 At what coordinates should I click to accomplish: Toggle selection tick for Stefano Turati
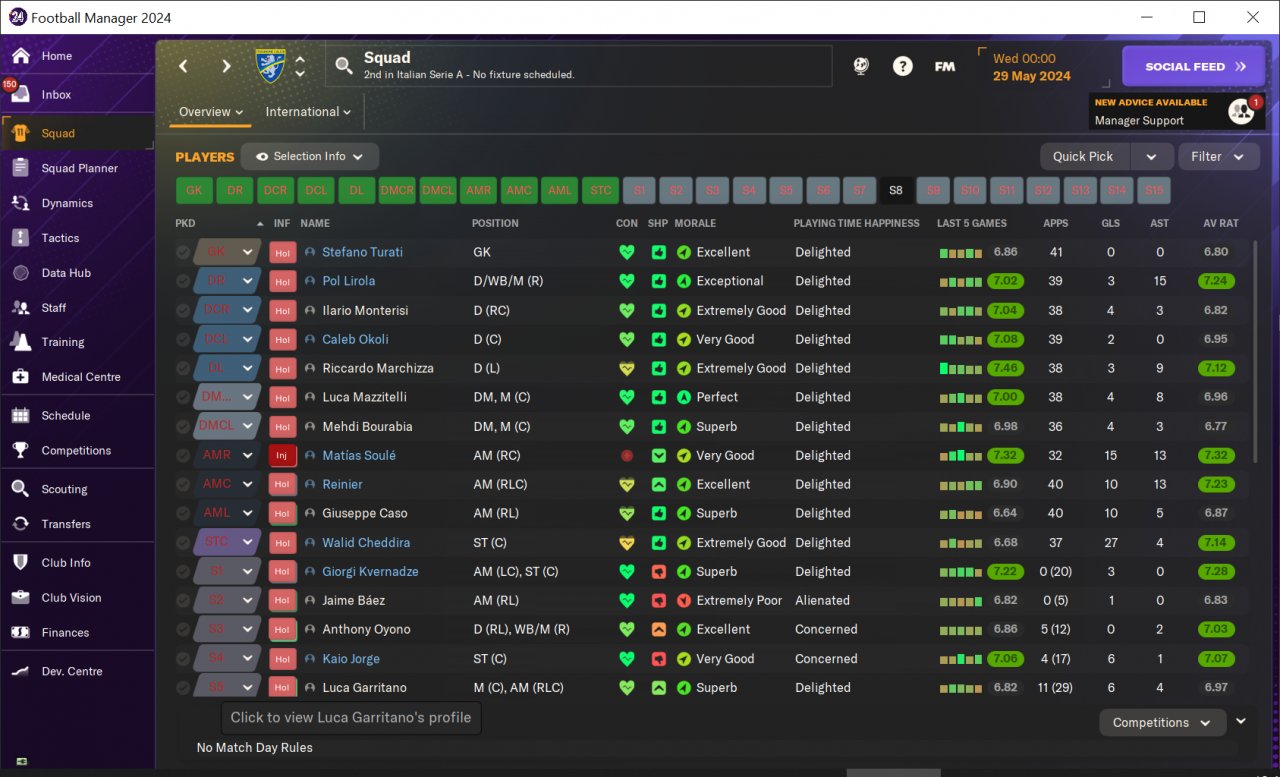point(183,253)
